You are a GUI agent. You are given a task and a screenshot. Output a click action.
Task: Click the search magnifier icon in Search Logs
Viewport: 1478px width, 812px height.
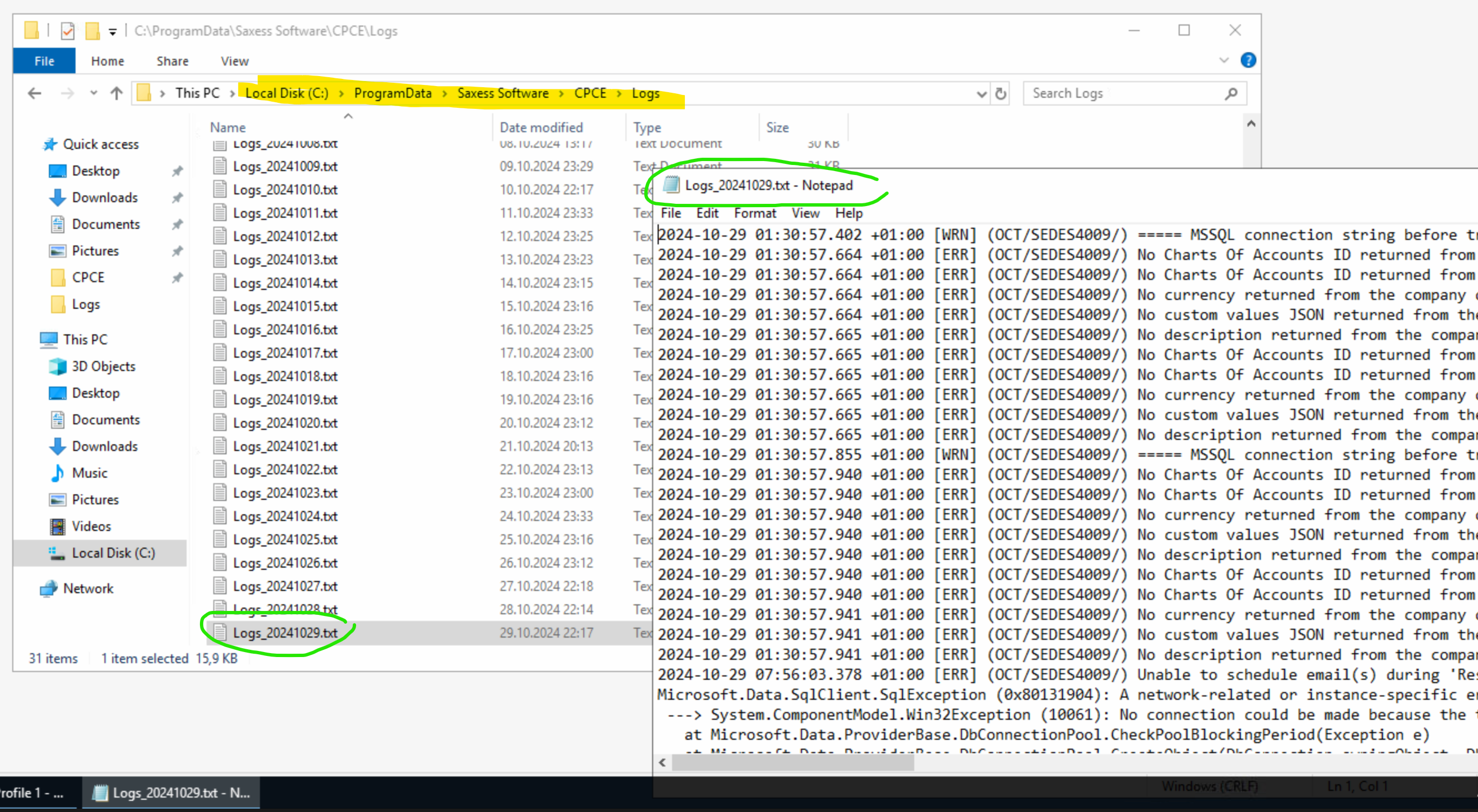pos(1231,93)
